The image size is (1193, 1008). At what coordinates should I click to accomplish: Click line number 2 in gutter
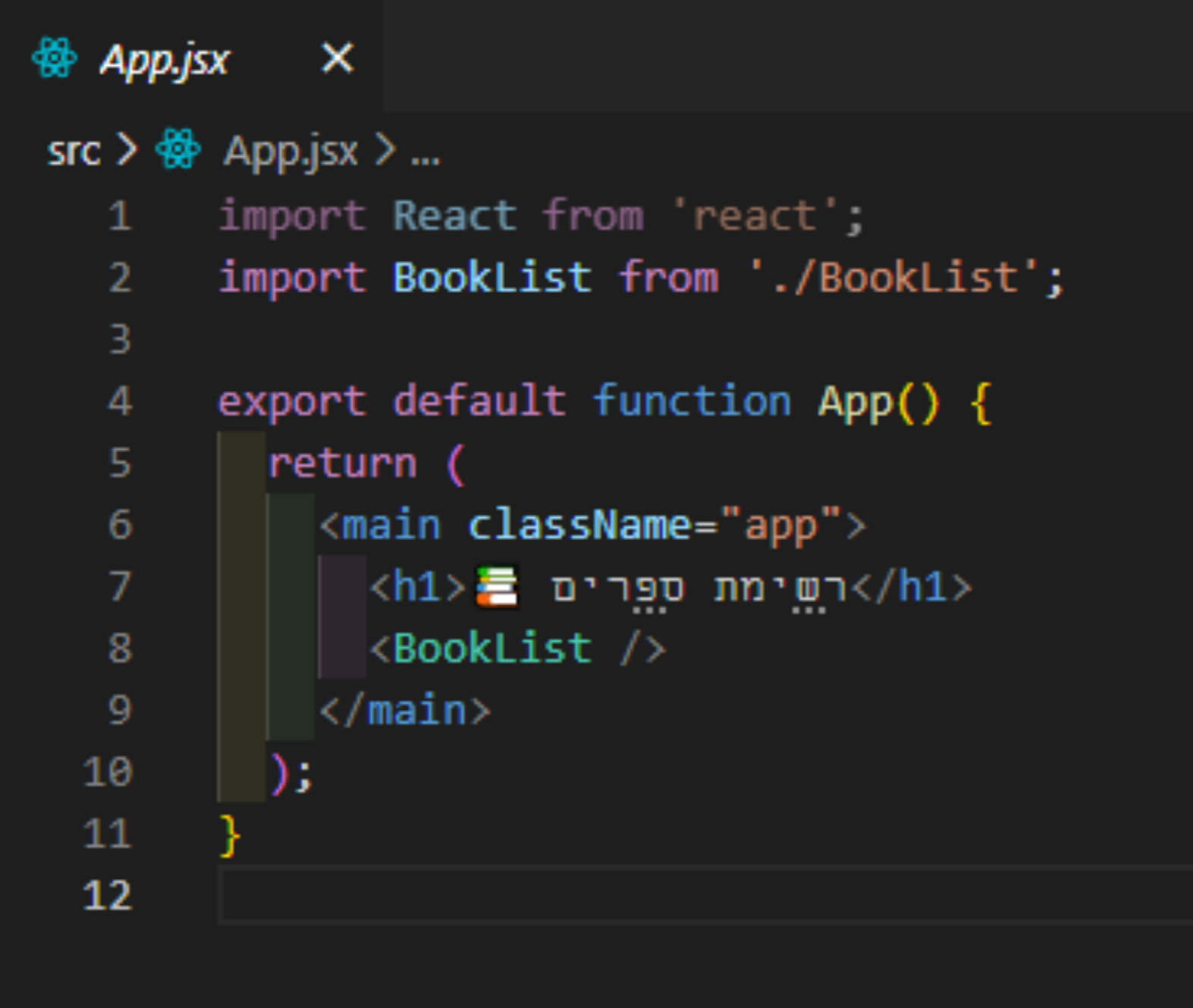coord(120,278)
